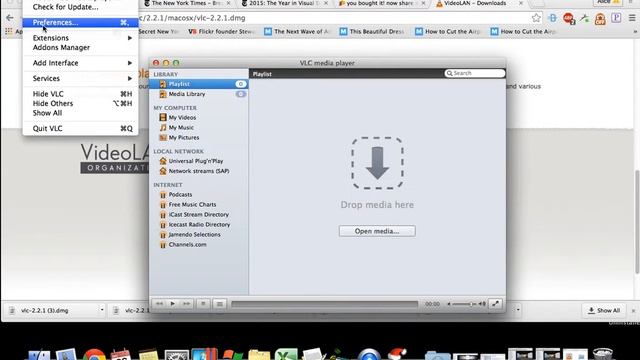
Task: Open The Next Wave bookmark
Action: point(297,31)
